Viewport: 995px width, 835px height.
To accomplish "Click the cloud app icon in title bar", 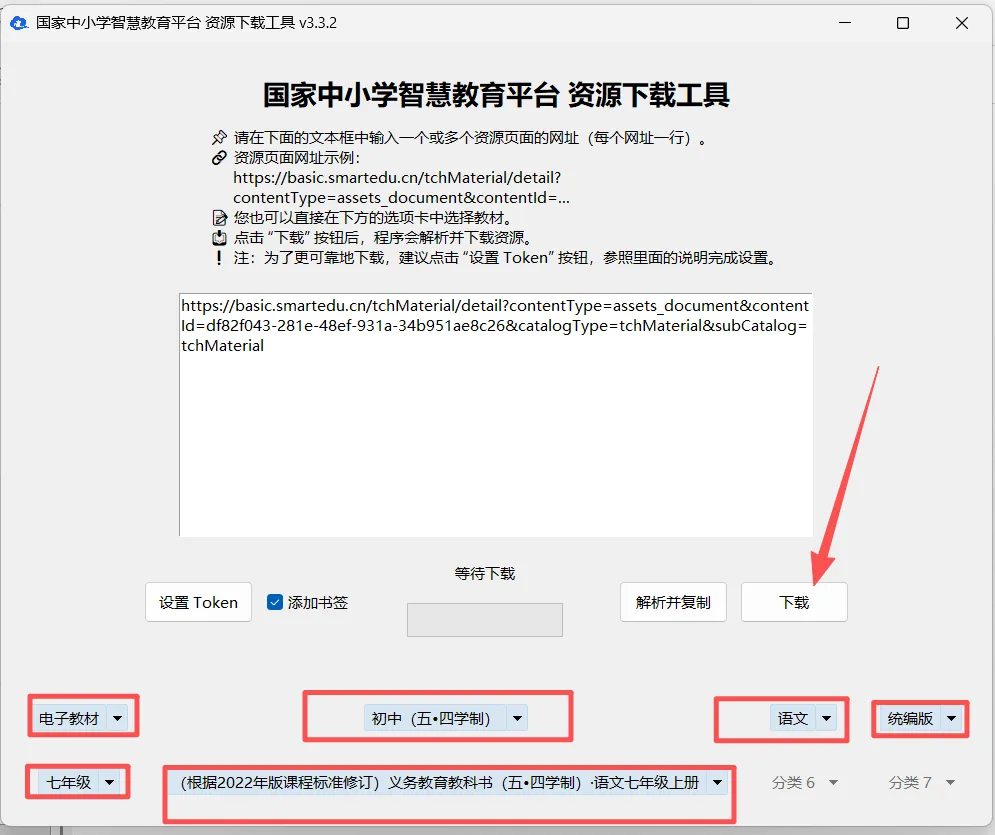I will click(19, 23).
